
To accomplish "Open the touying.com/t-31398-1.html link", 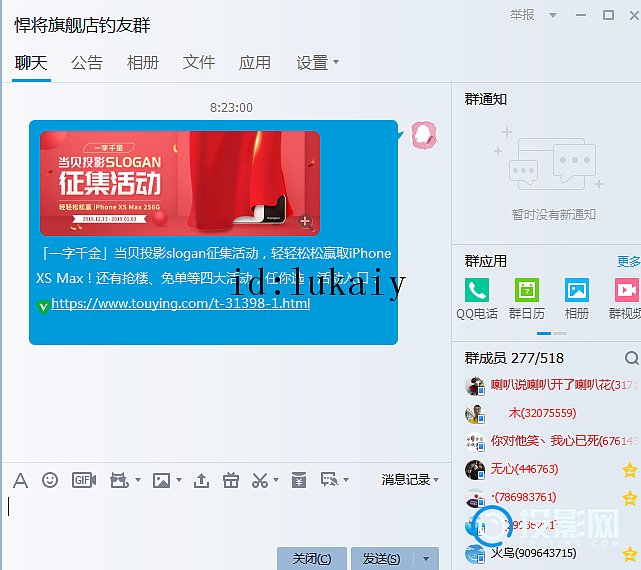I will point(180,303).
